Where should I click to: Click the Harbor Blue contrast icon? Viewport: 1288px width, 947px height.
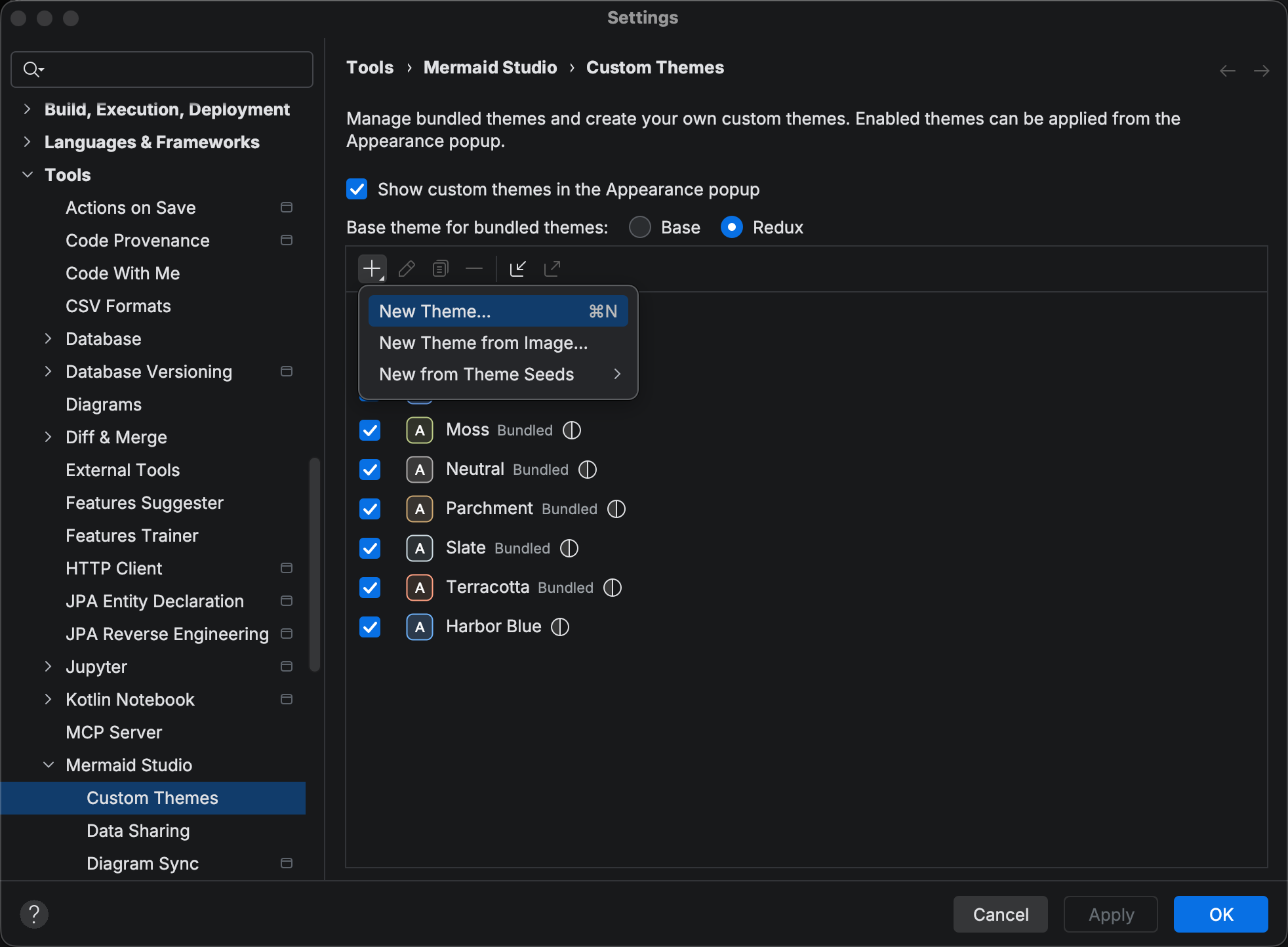coord(560,627)
